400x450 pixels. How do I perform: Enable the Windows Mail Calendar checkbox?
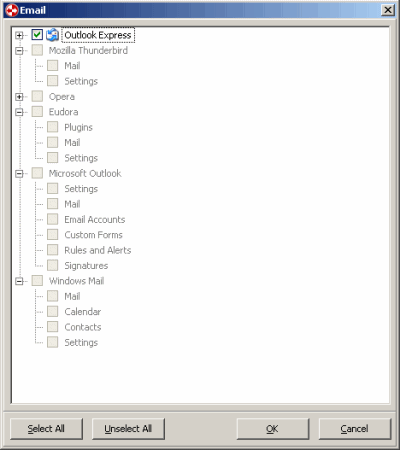tap(53, 312)
